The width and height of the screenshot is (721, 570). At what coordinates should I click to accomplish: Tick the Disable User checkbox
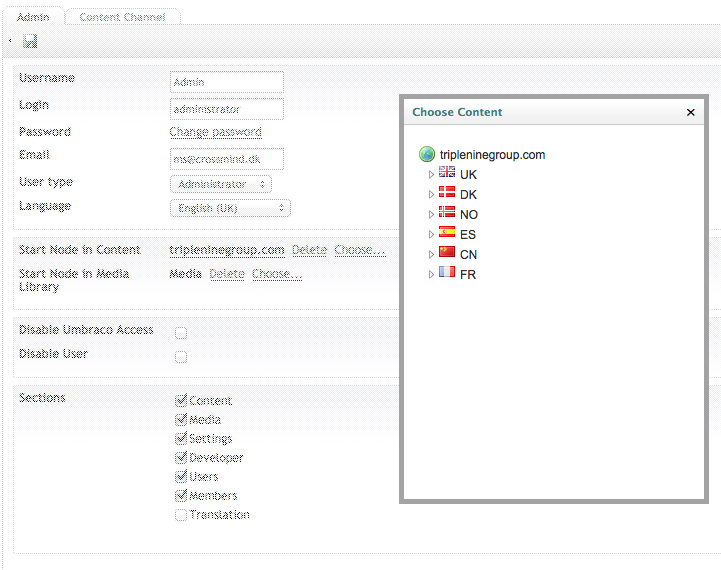pyautogui.click(x=181, y=357)
